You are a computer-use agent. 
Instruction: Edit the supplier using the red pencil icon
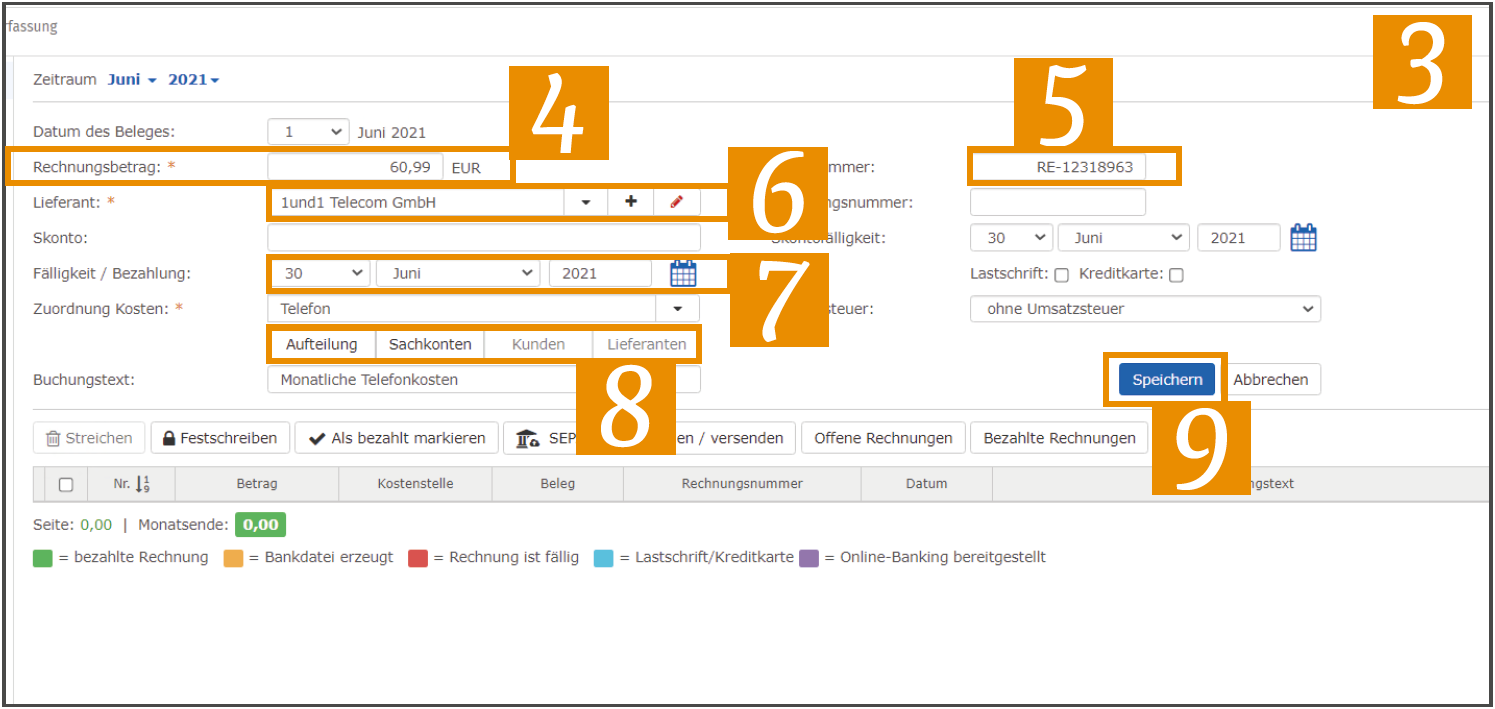click(x=677, y=202)
